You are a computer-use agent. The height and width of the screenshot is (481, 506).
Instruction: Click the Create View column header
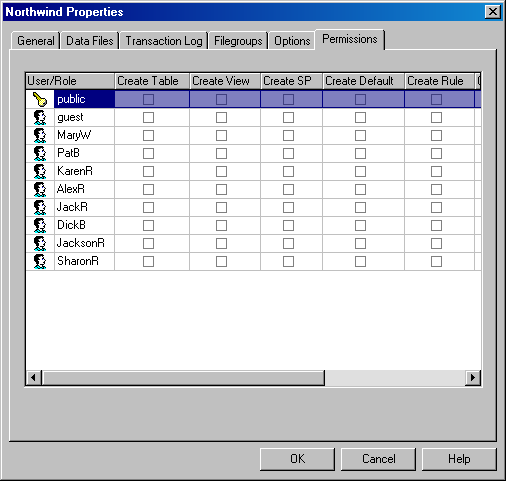click(225, 81)
